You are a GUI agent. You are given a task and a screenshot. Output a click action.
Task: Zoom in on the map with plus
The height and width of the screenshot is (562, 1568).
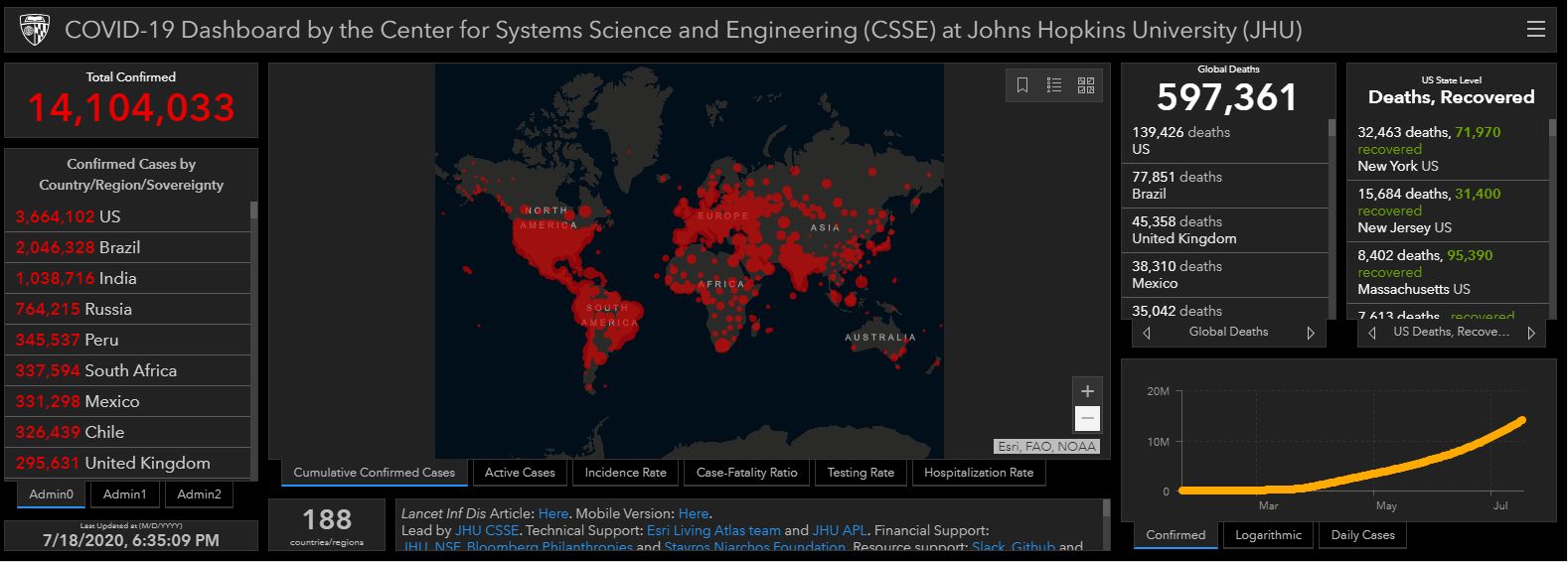point(1087,391)
